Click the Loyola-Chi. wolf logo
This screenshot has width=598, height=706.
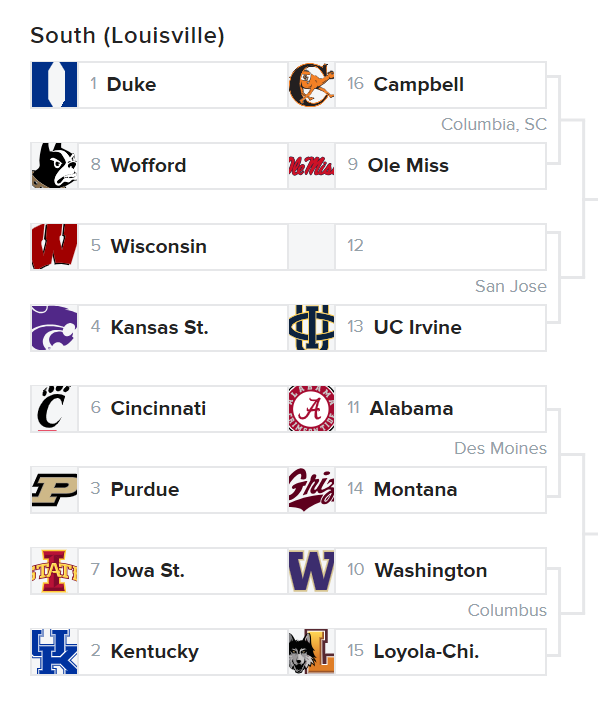point(312,652)
